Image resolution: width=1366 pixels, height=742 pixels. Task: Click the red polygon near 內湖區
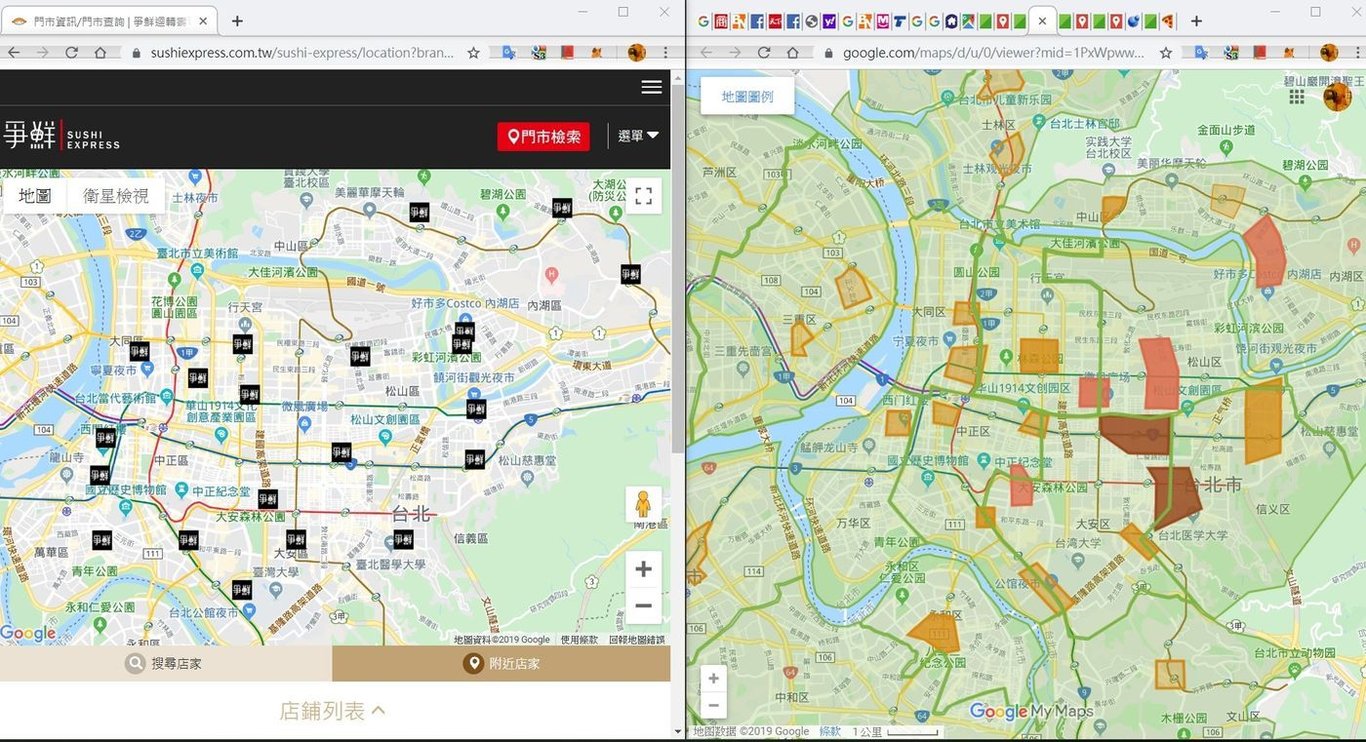1266,251
